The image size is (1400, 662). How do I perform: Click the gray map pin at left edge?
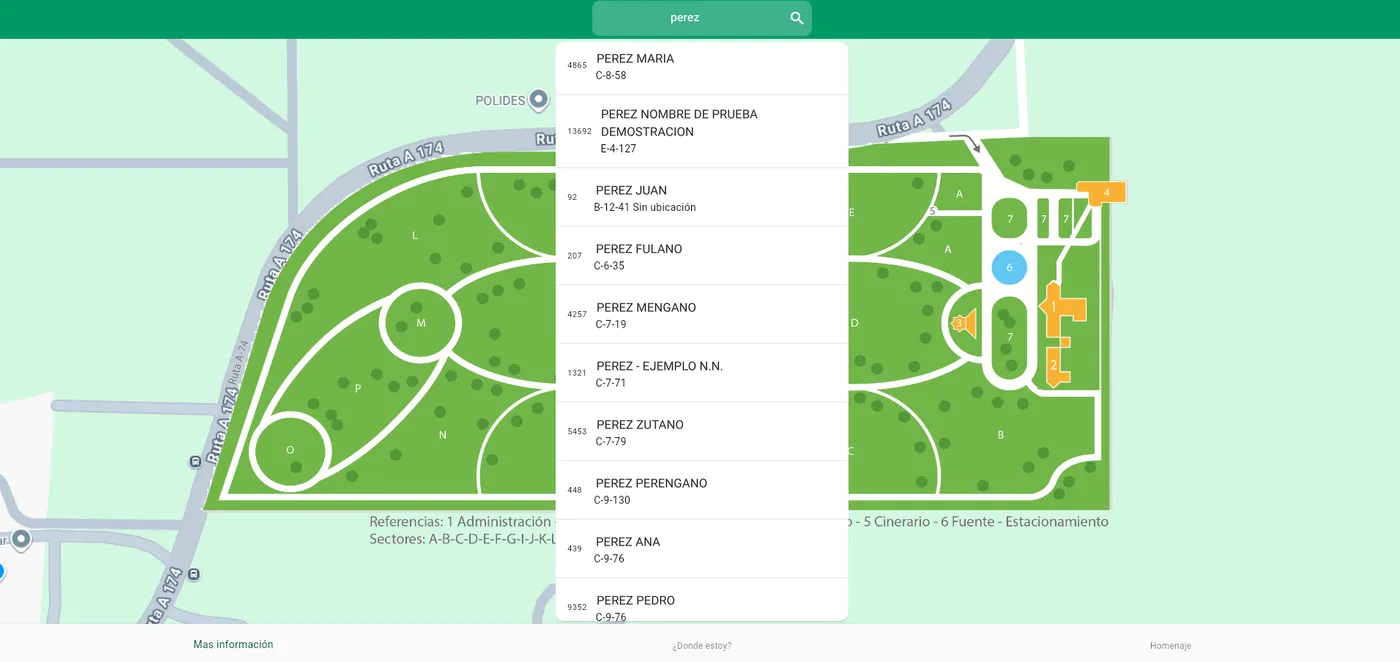(21, 540)
